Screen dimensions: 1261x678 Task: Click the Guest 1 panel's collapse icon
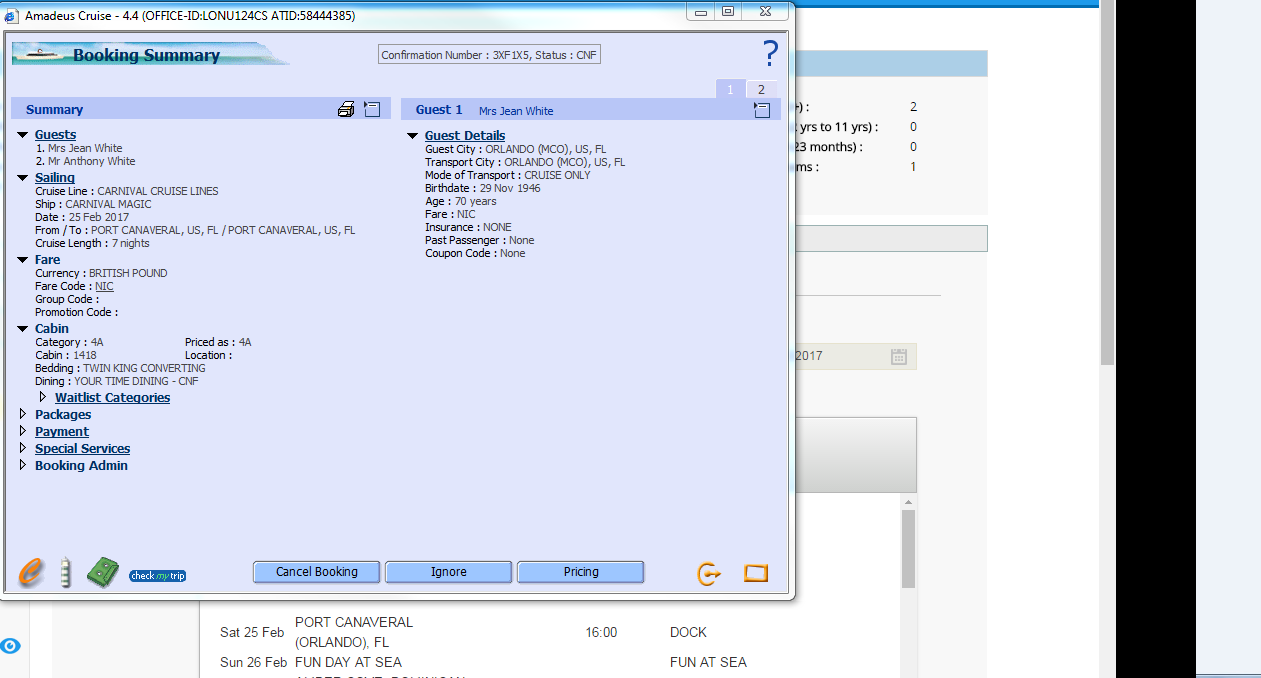(761, 110)
